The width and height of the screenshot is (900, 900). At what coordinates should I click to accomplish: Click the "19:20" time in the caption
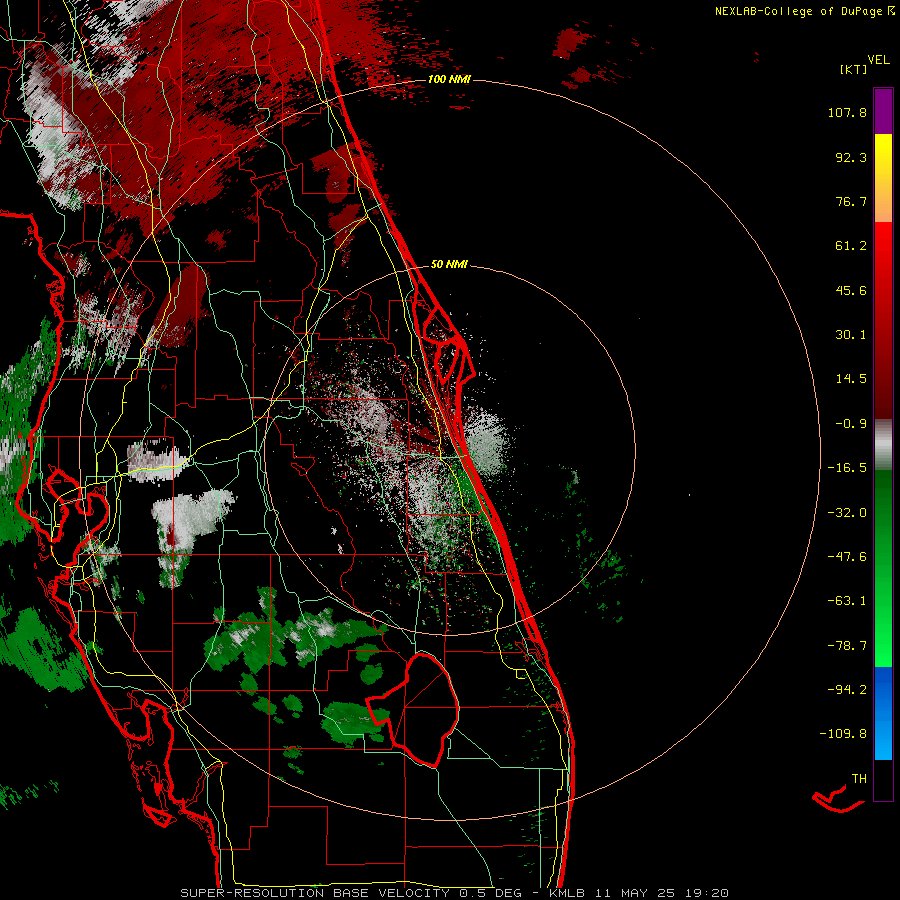pyautogui.click(x=709, y=893)
